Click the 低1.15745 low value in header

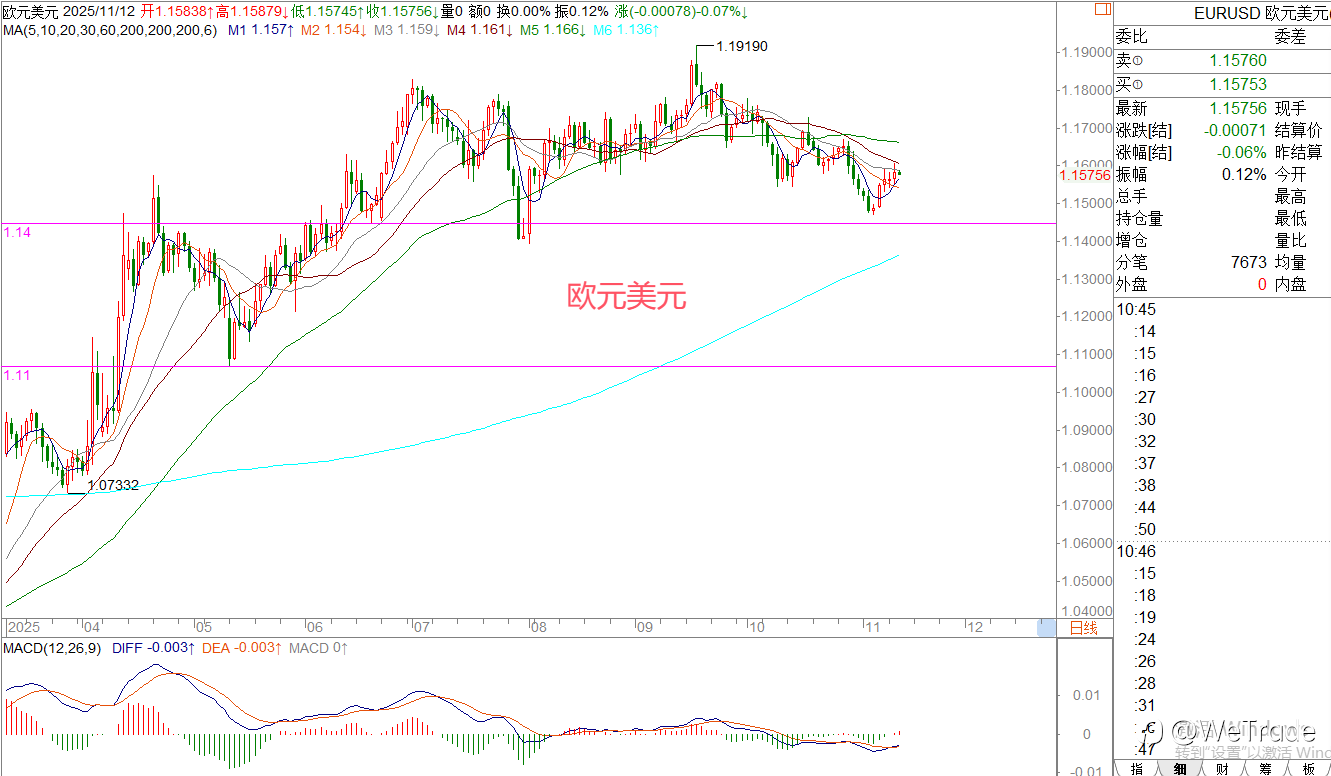(x=328, y=11)
